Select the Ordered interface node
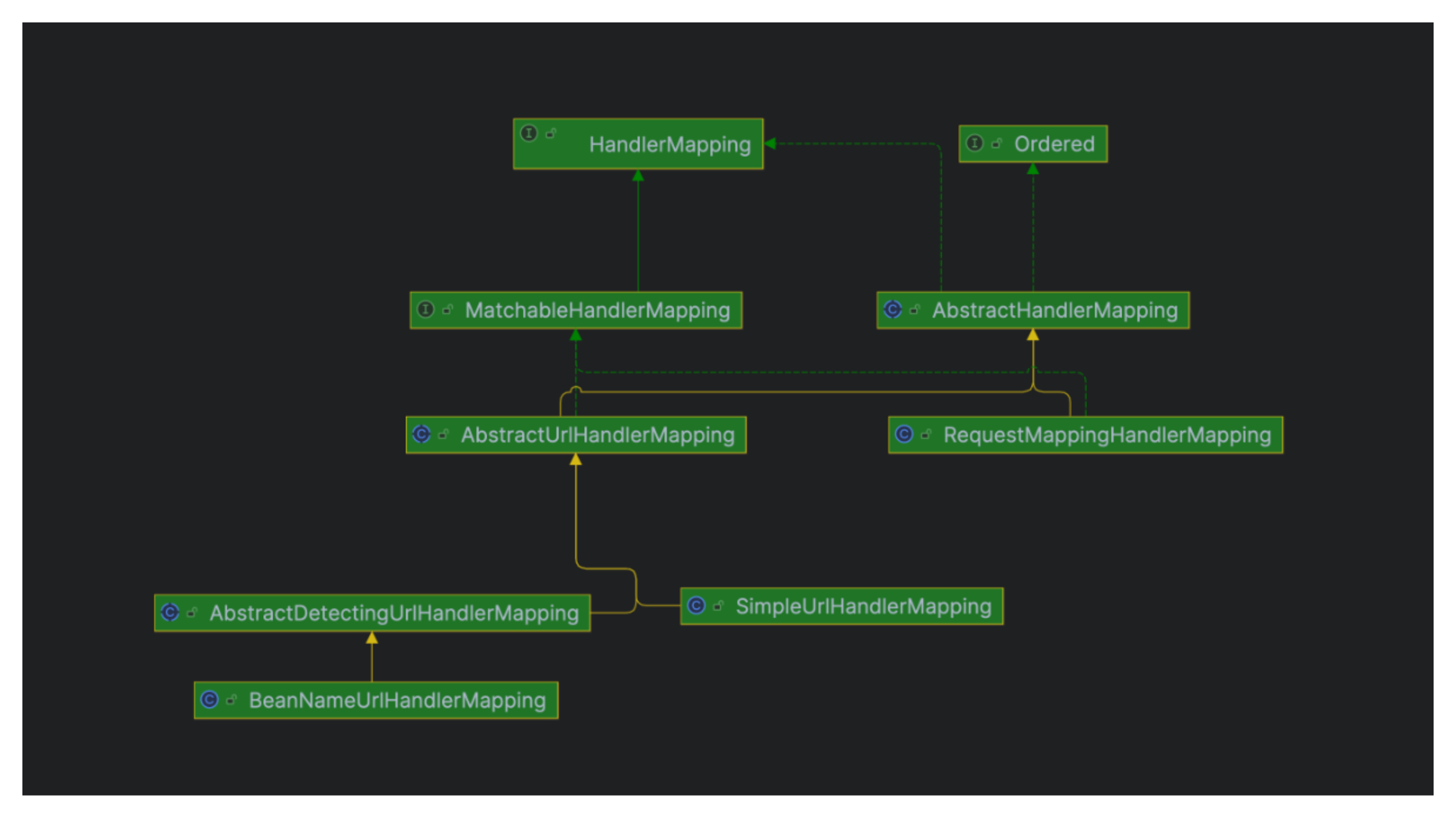 click(1054, 144)
